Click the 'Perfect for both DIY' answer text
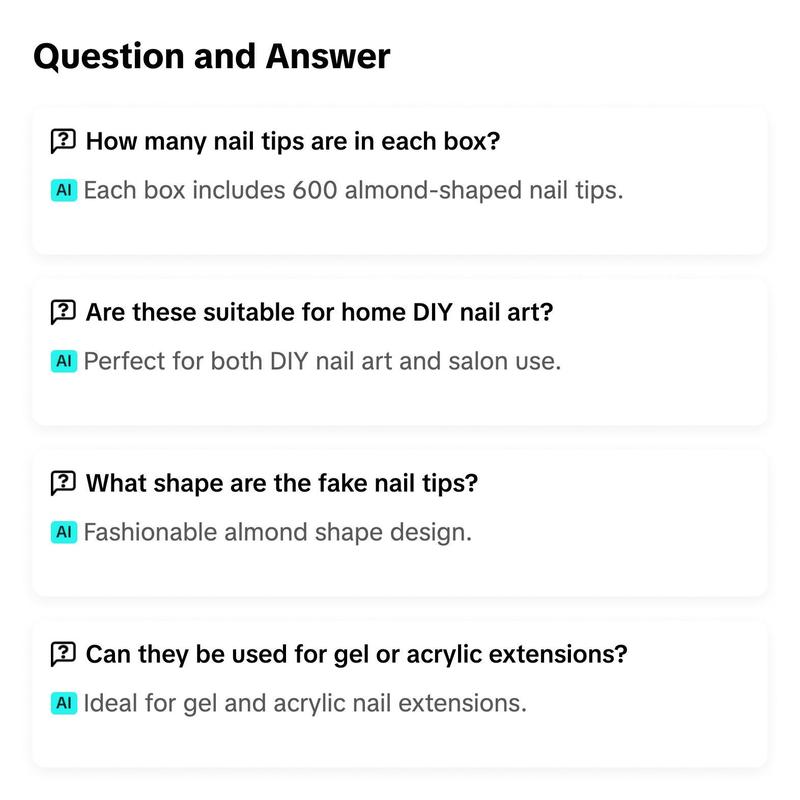This screenshot has height=800, width=800. pos(322,361)
